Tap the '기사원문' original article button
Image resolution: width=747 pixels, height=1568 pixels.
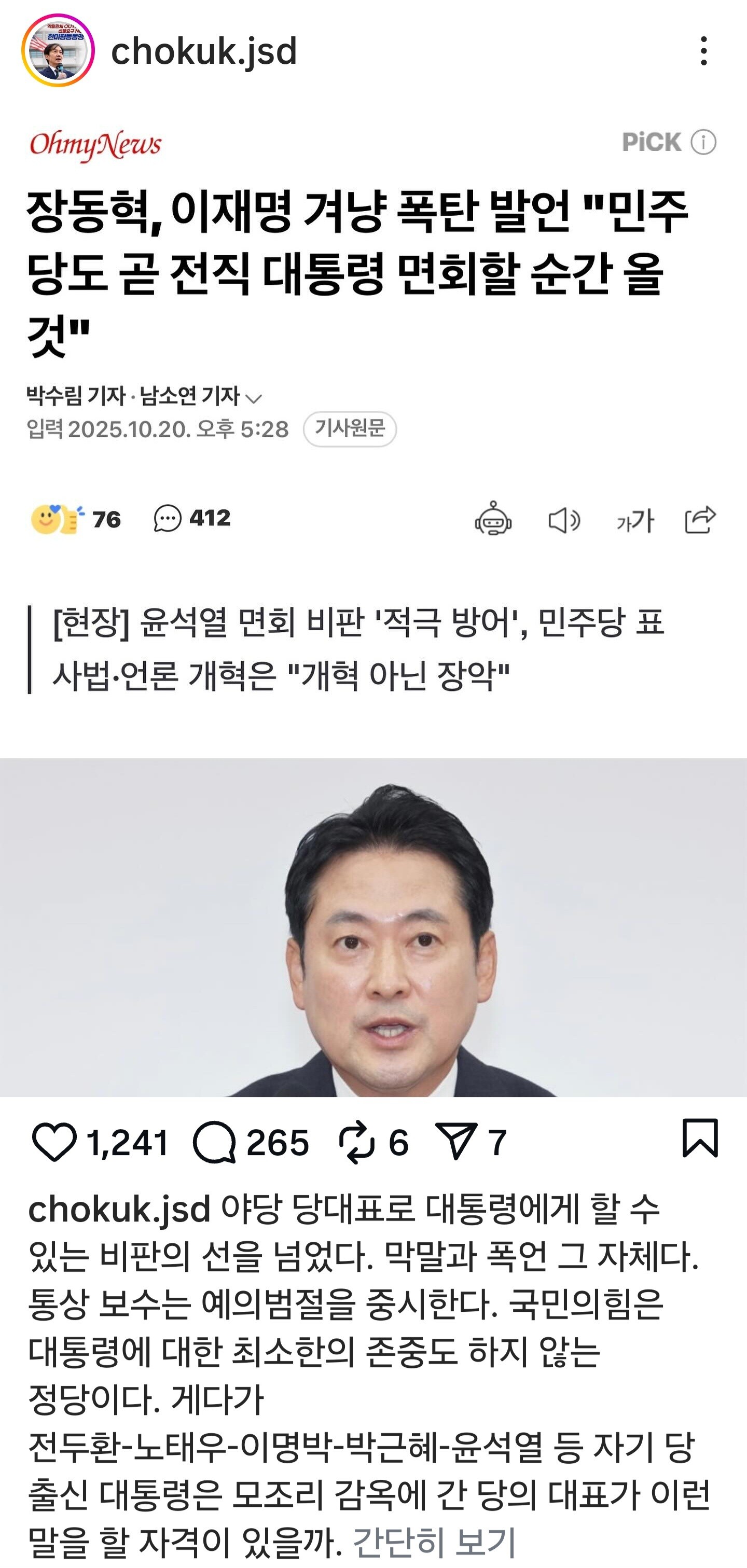350,429
